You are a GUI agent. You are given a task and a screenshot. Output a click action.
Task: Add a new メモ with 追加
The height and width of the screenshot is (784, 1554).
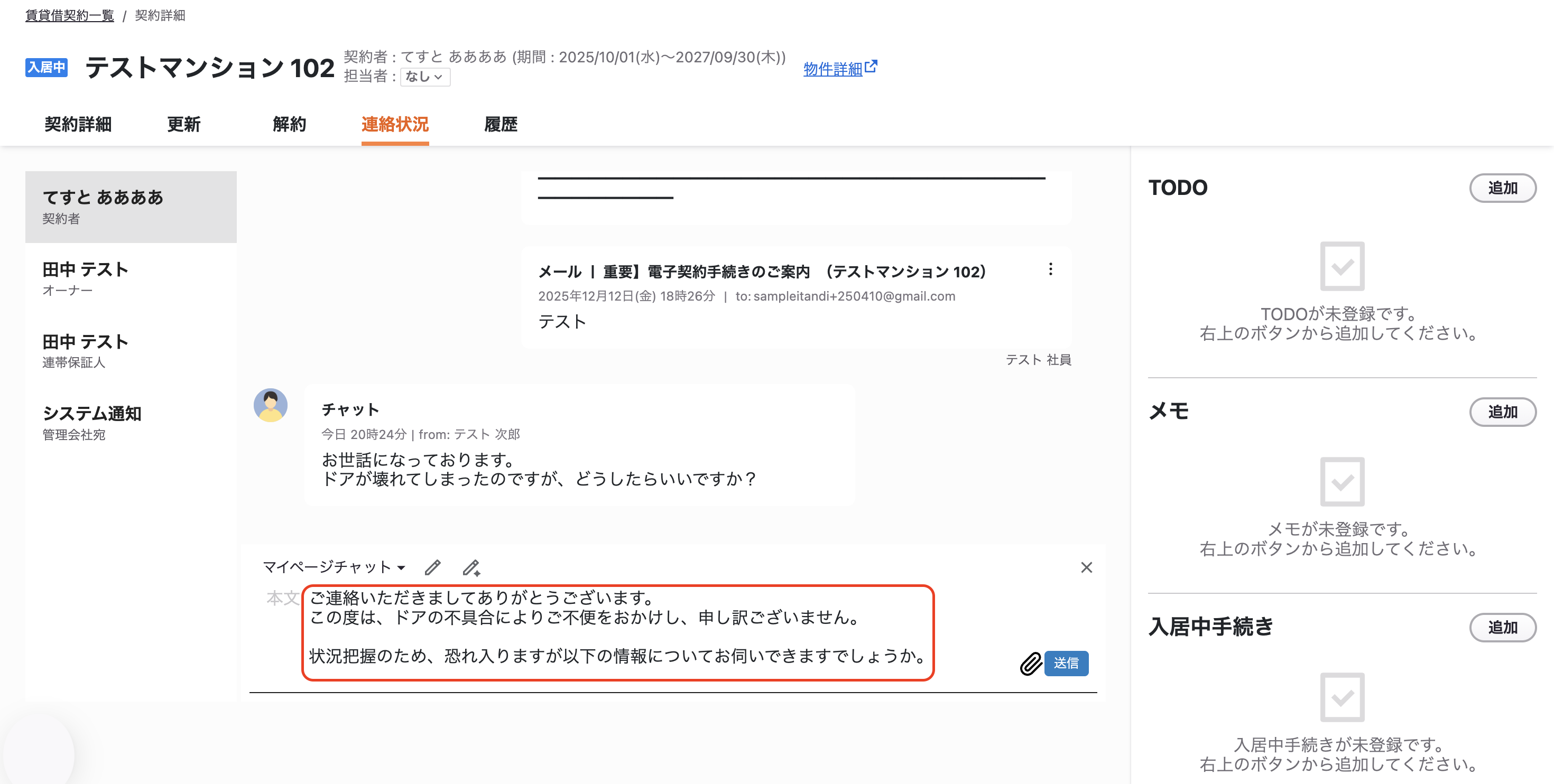point(1503,412)
